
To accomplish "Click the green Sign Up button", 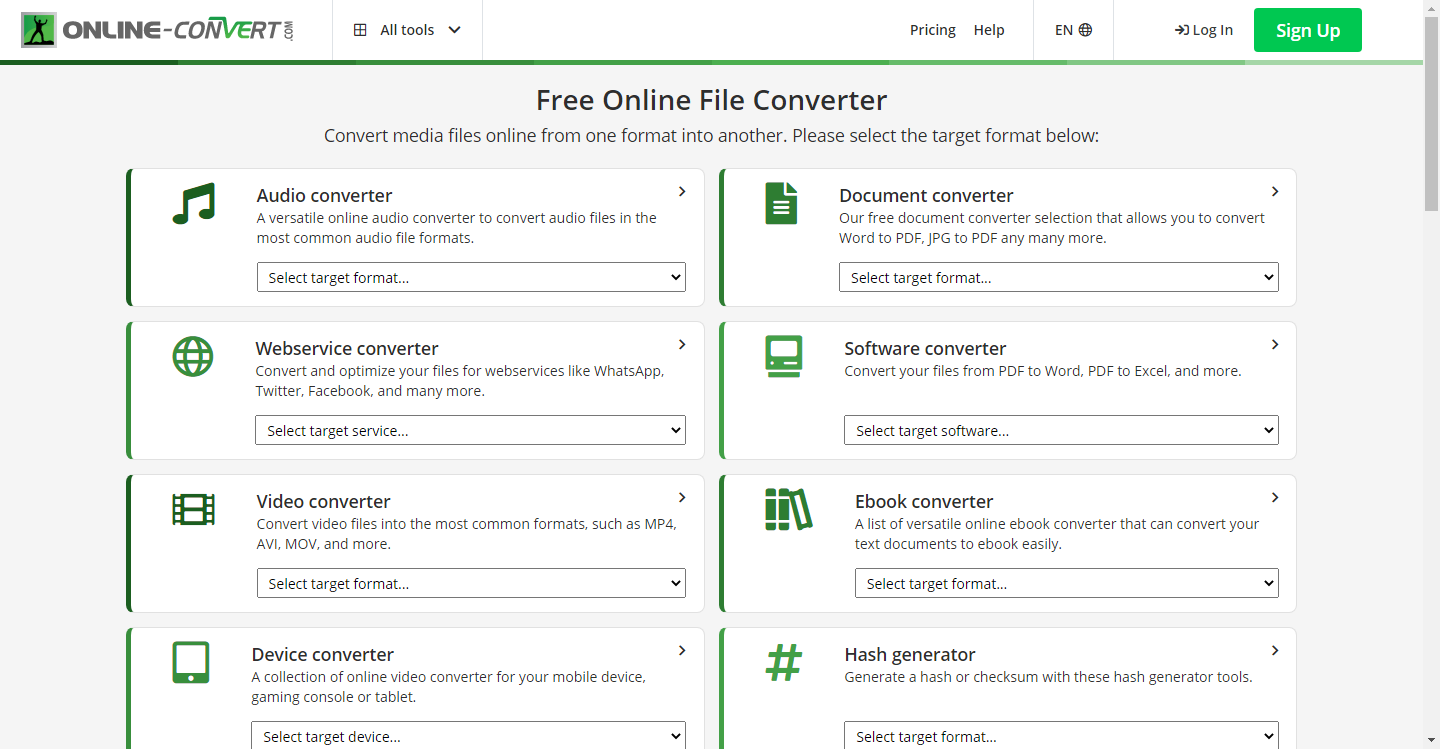I will [1307, 30].
